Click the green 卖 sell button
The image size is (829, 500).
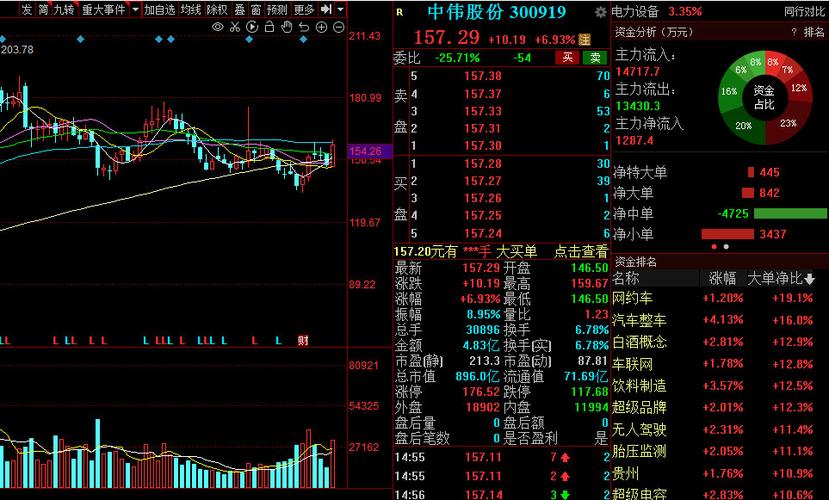pos(595,58)
